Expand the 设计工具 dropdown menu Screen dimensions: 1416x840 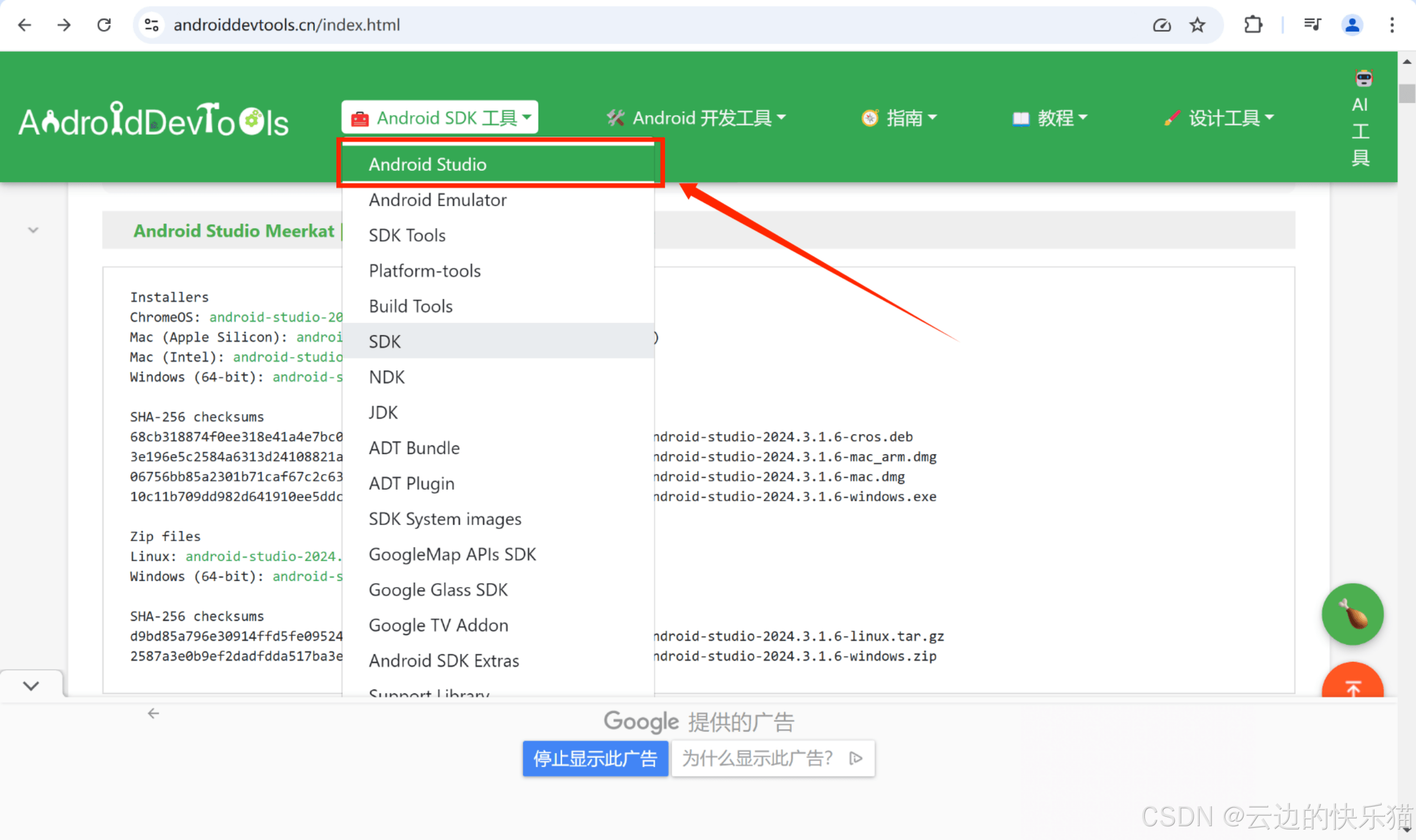click(x=1218, y=118)
